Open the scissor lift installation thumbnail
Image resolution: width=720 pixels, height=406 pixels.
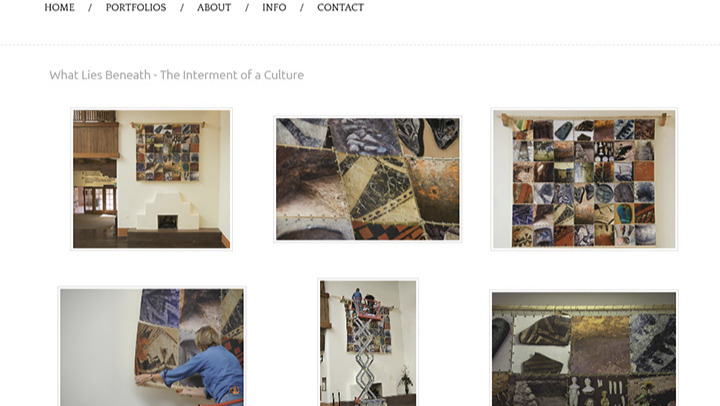pos(368,343)
